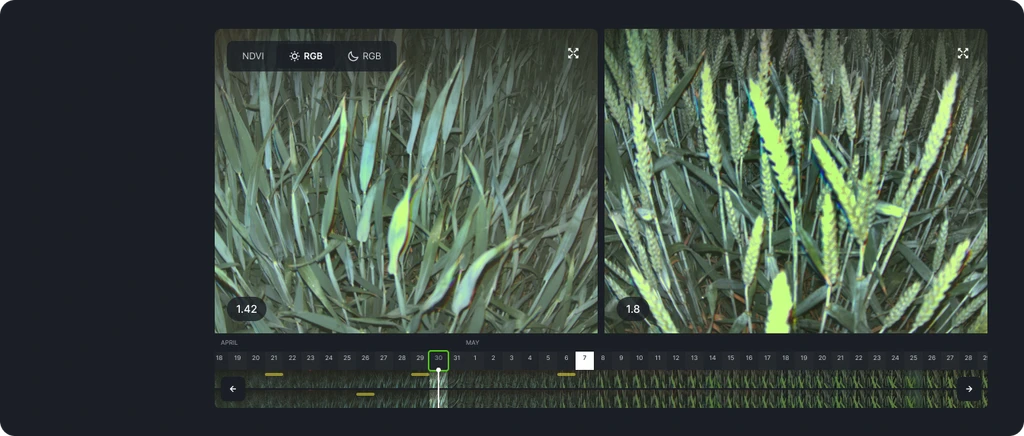This screenshot has width=1024, height=436.
Task: Expand the right wheat image to fullscreen
Action: coord(963,53)
